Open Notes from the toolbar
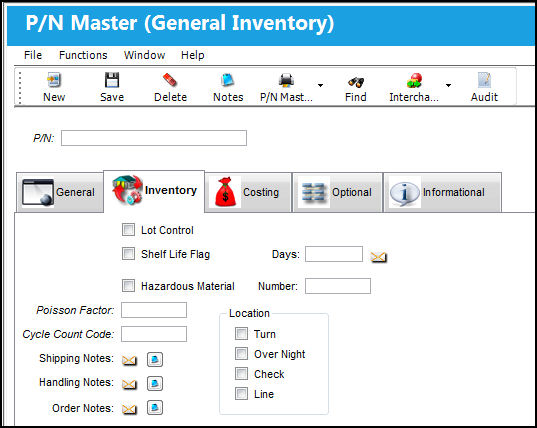 click(x=228, y=80)
